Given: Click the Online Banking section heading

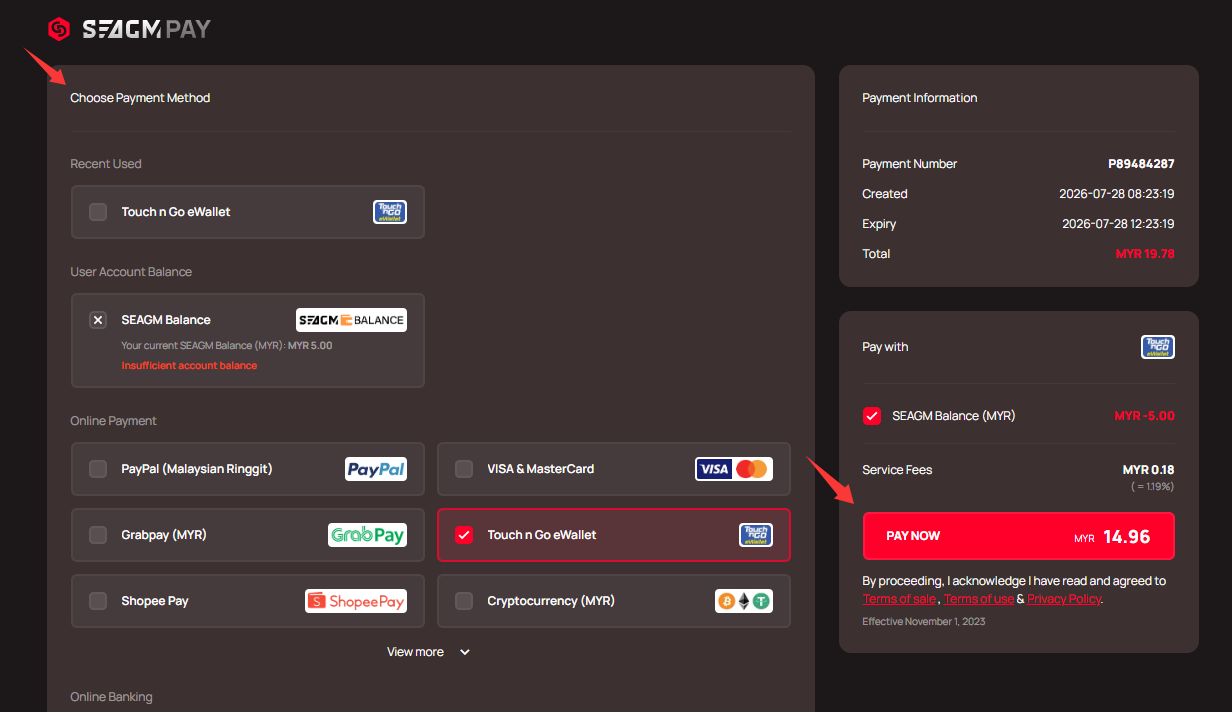Looking at the screenshot, I should coord(111,697).
